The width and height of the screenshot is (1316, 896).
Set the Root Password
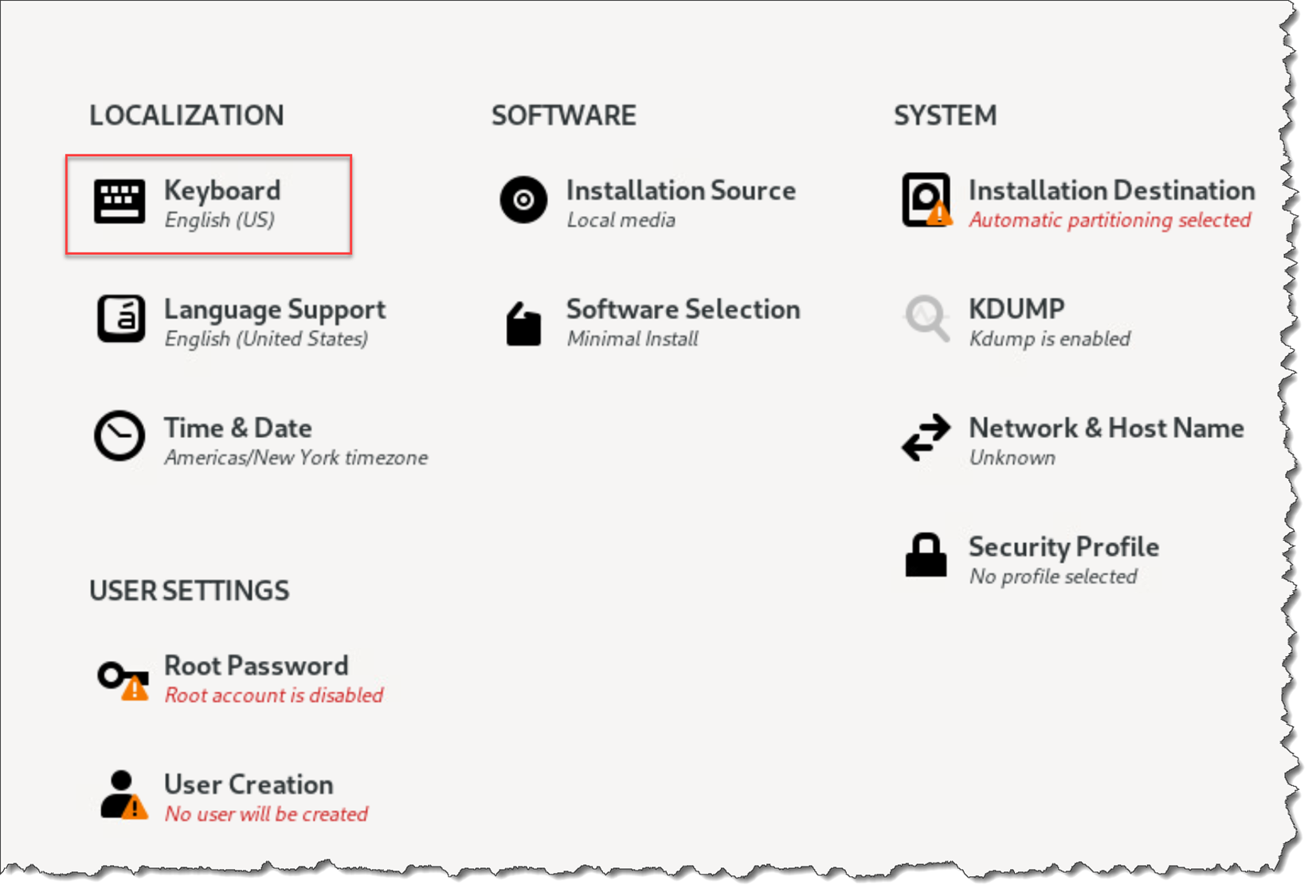tap(256, 666)
